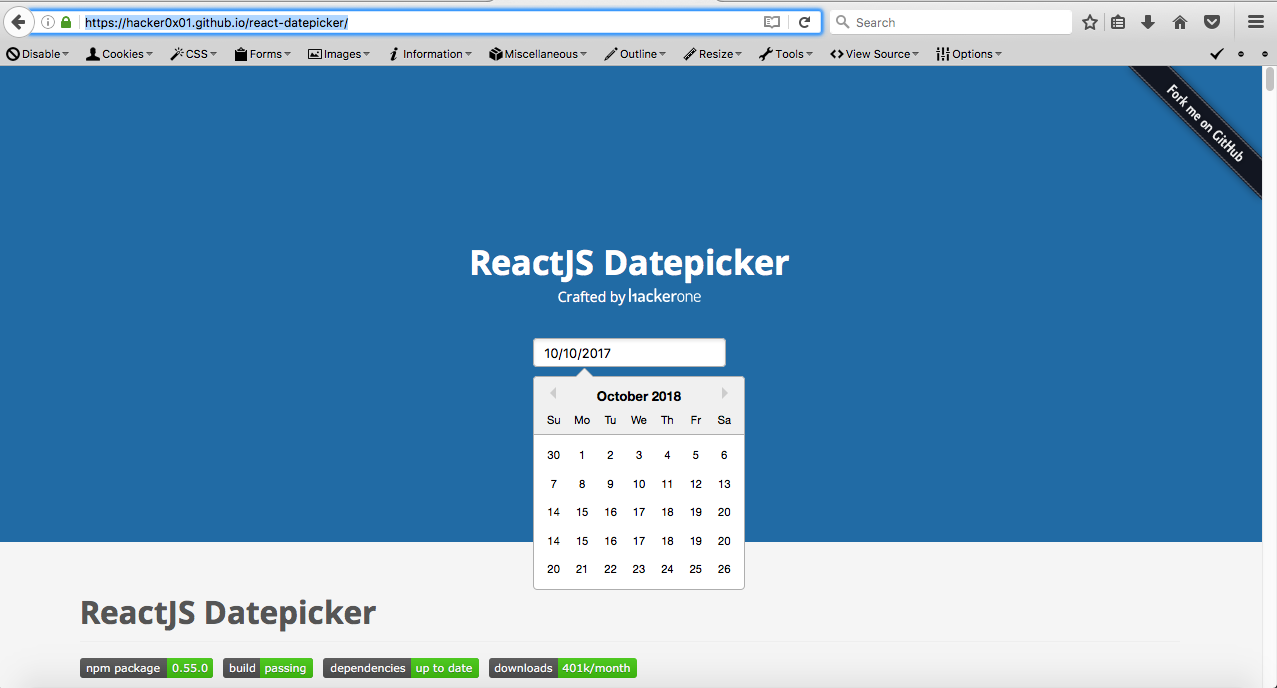Image resolution: width=1277 pixels, height=688 pixels.
Task: Select day 26 in the calendar
Action: coord(724,569)
